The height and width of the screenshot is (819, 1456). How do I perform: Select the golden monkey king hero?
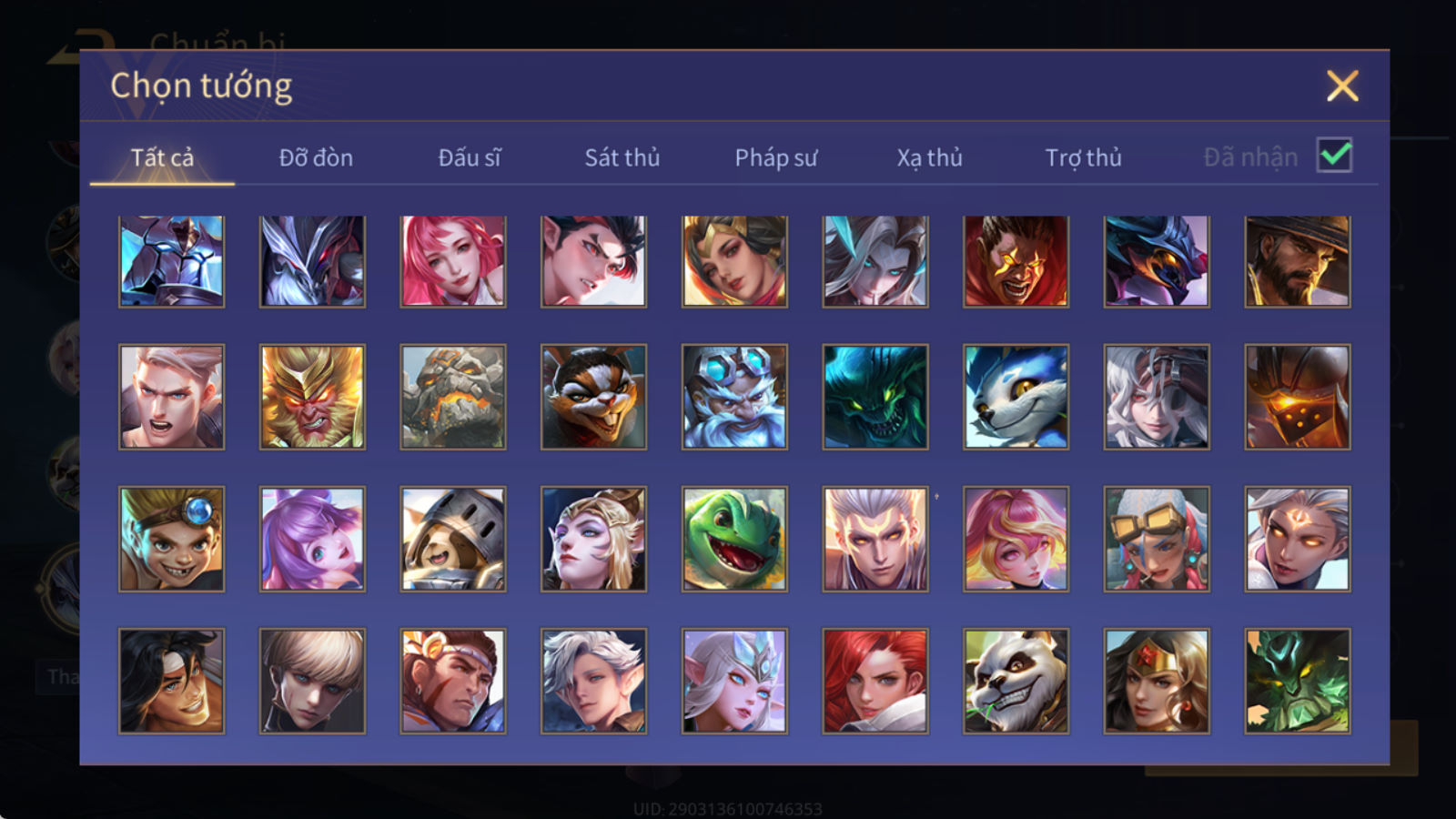[312, 397]
